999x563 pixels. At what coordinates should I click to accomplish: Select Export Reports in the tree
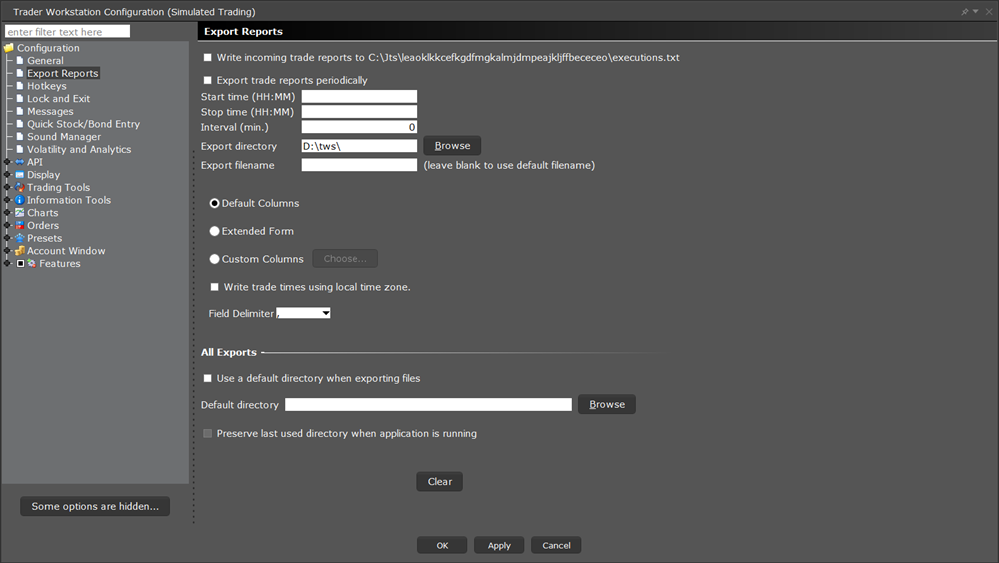click(63, 73)
